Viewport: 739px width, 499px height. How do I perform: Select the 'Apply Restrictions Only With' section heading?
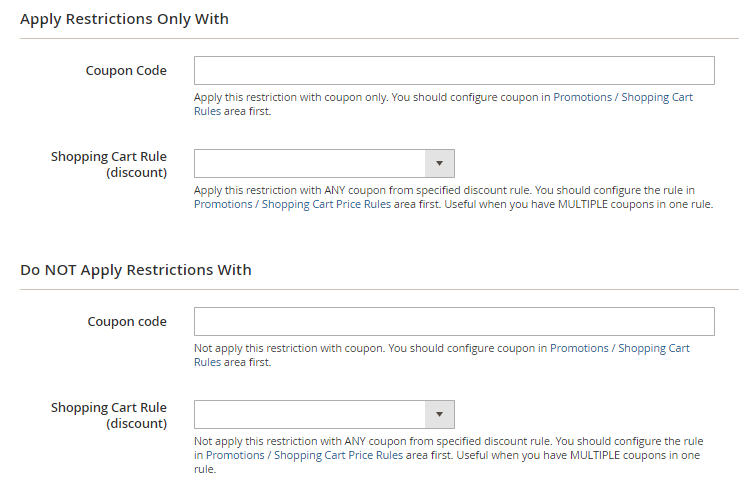point(124,19)
